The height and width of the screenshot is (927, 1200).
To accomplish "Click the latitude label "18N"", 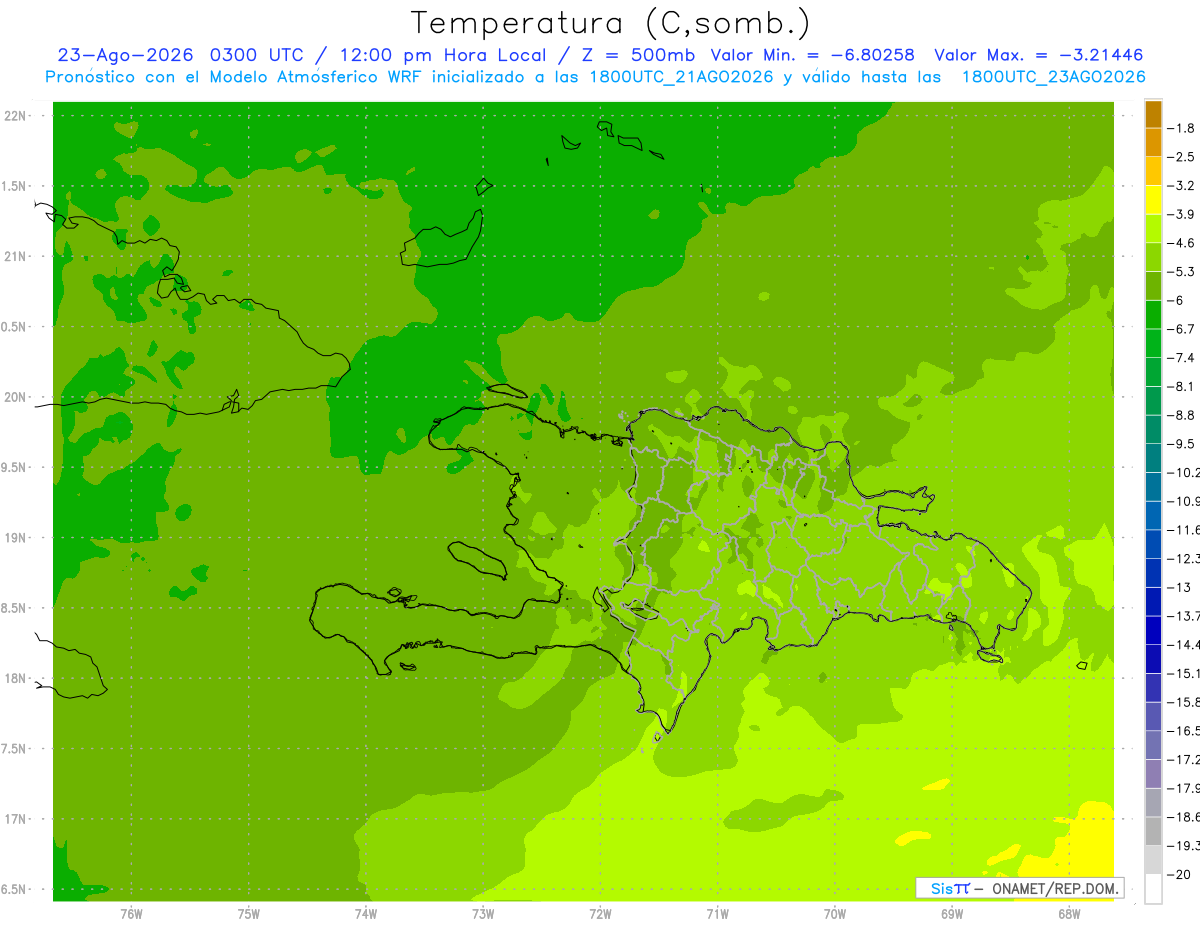I will [15, 679].
